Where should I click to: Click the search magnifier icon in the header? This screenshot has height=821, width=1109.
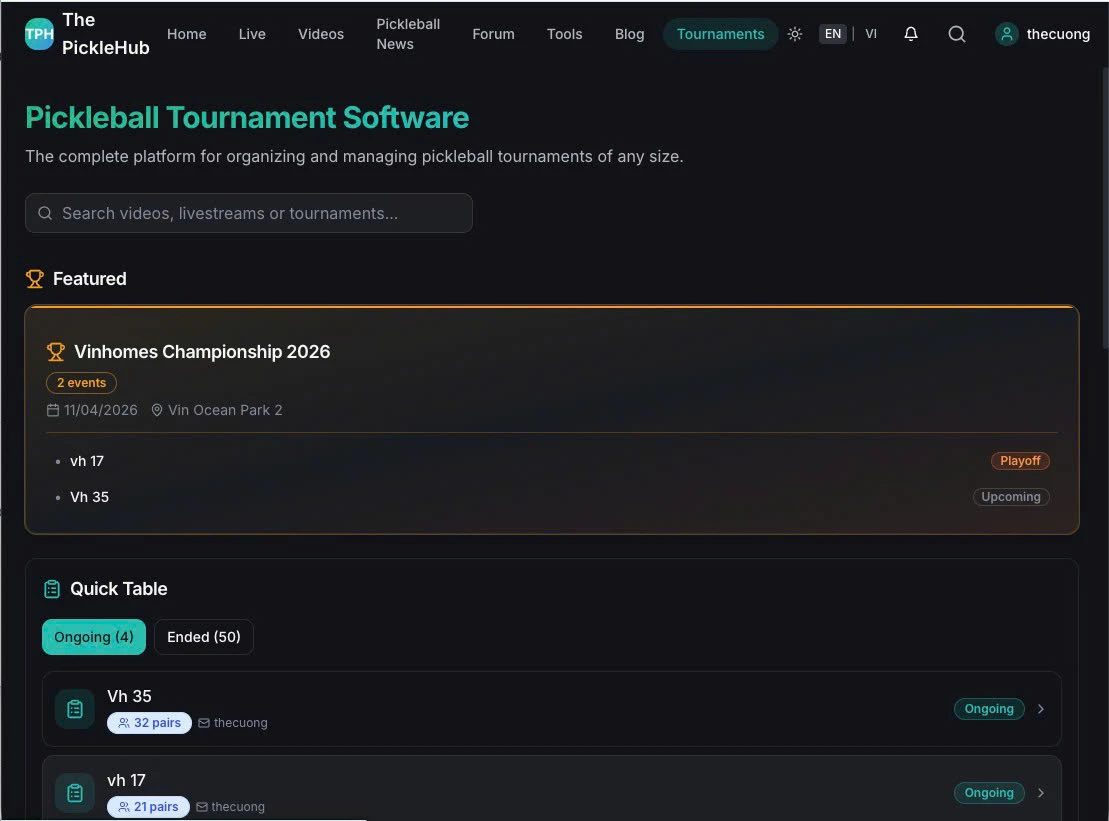click(957, 33)
